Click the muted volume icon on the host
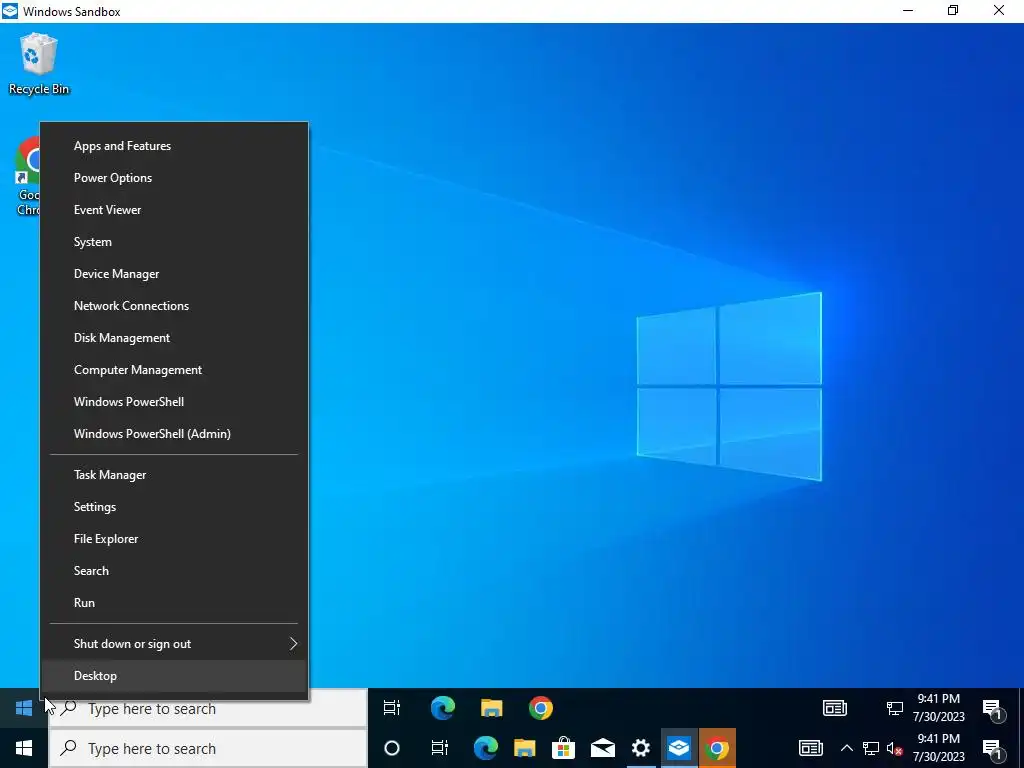 tap(895, 748)
